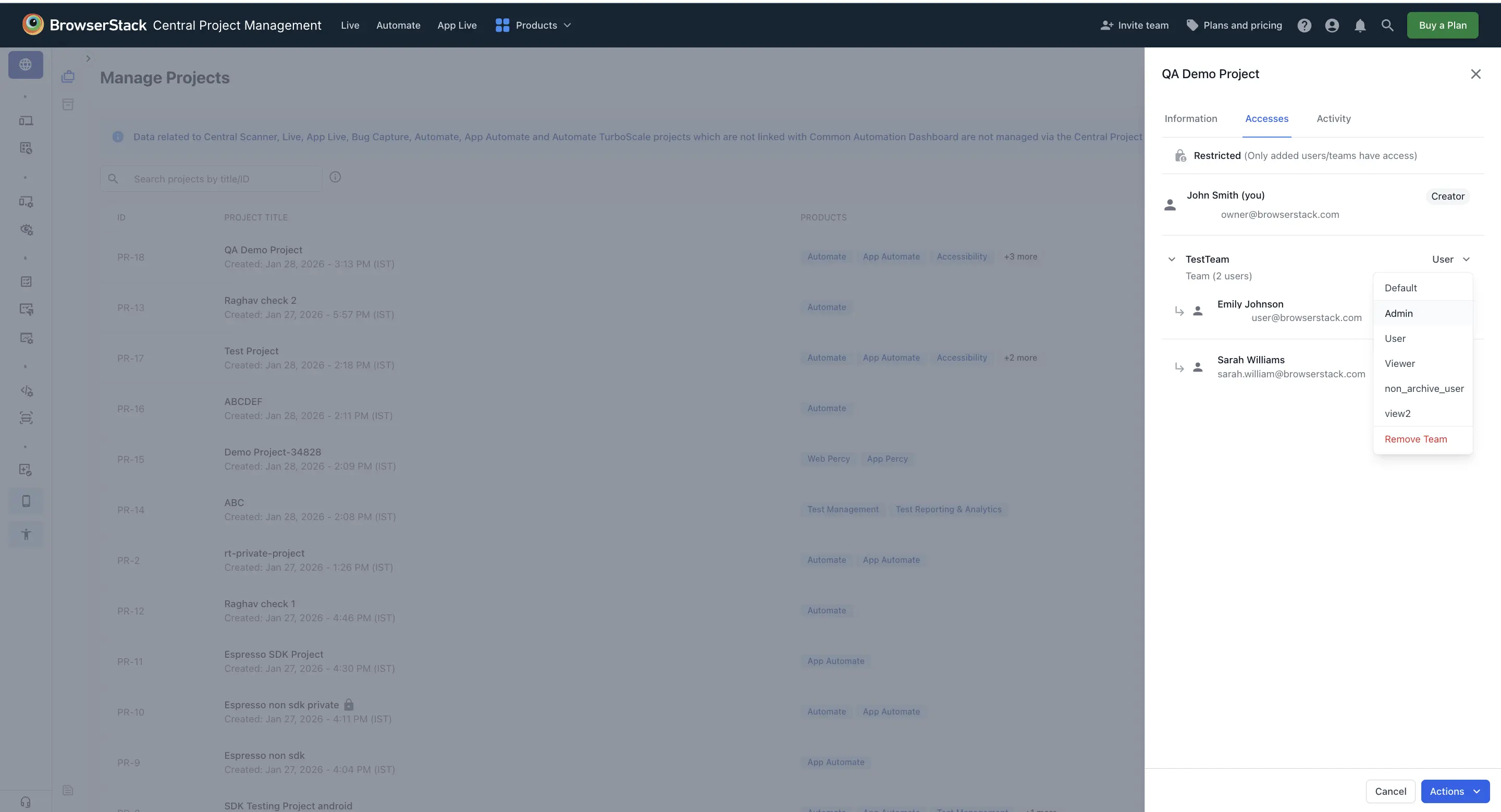1501x812 pixels.
Task: Open the help icon in the top navigation
Action: (1305, 25)
